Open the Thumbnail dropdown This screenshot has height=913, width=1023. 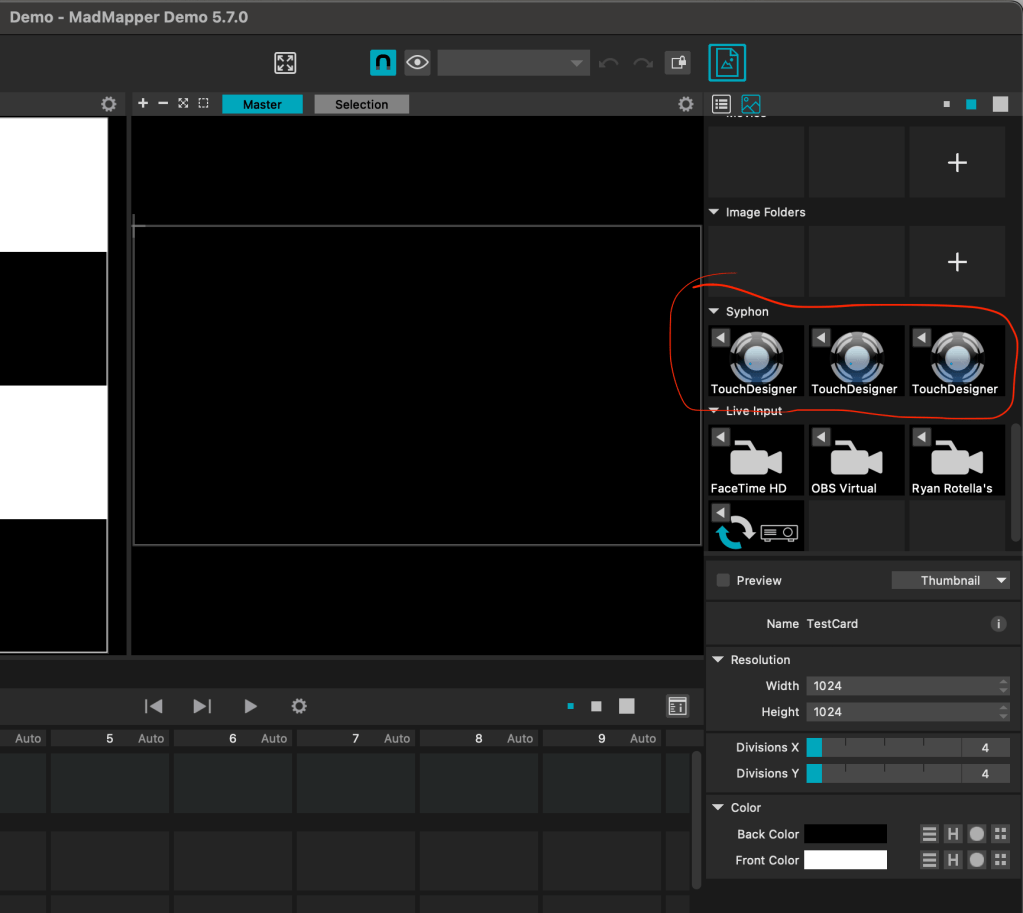[x=950, y=581]
